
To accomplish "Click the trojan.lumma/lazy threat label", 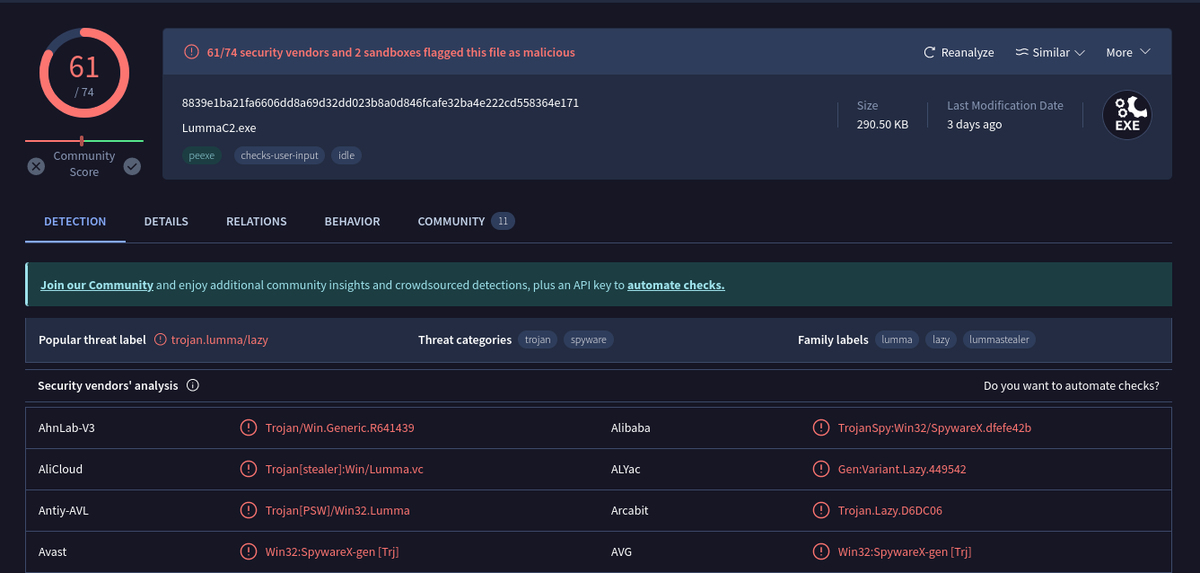I will pyautogui.click(x=220, y=340).
